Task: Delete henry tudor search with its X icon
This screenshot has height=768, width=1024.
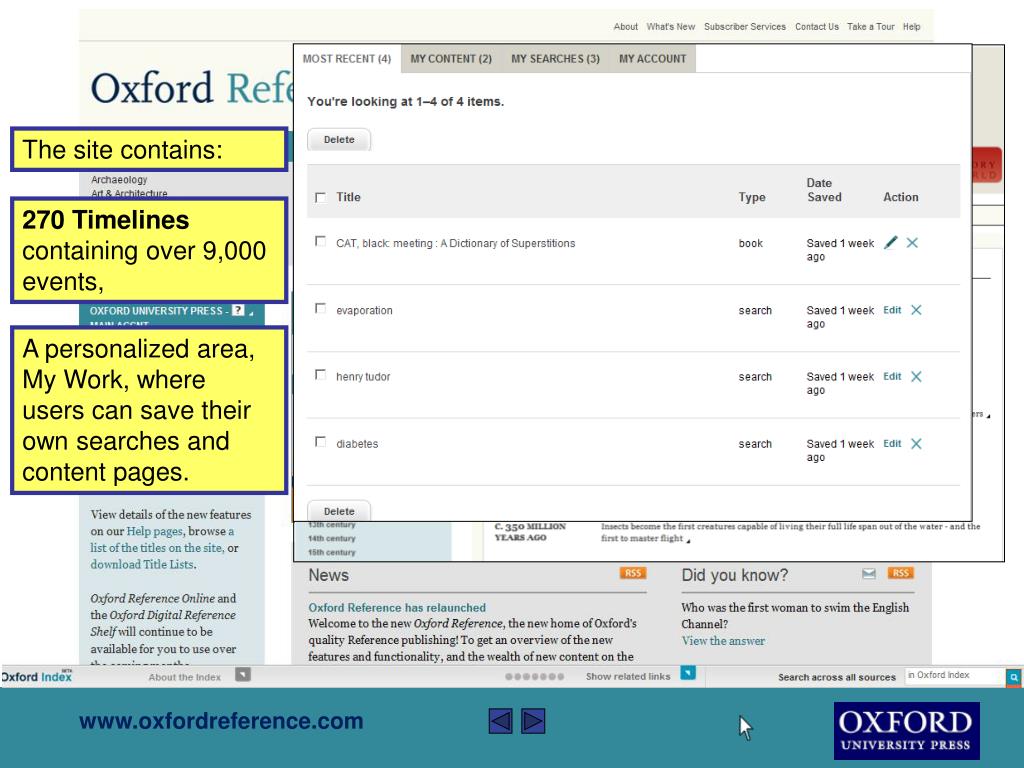Action: (916, 377)
